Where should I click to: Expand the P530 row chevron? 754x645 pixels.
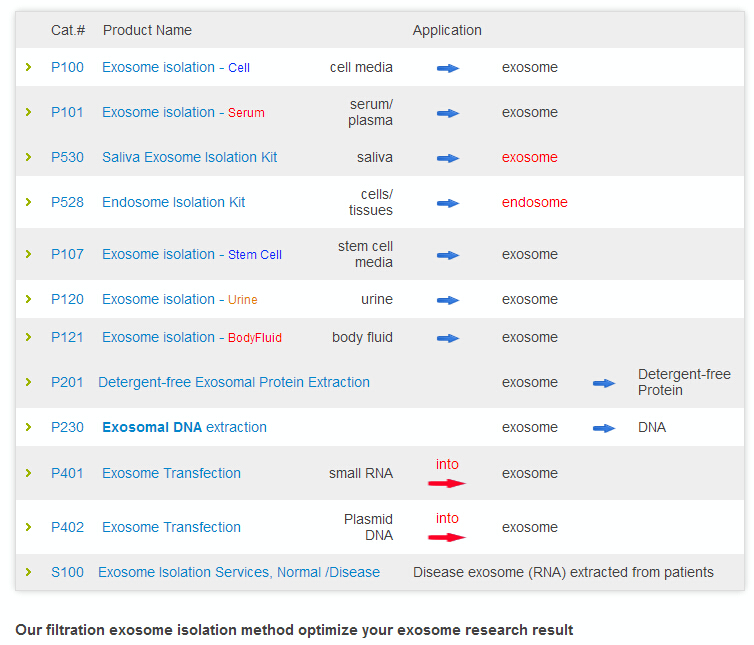pos(28,157)
